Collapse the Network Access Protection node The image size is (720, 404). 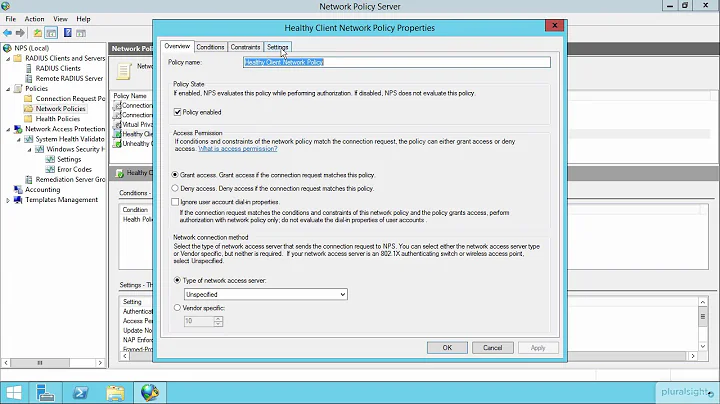coord(8,129)
